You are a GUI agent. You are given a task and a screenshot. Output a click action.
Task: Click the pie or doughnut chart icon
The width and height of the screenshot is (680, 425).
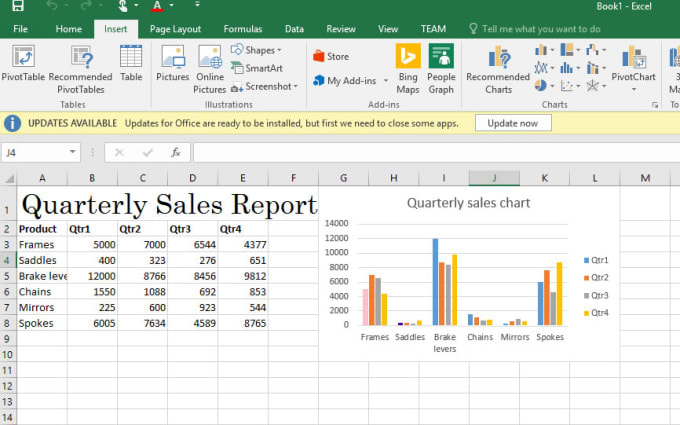point(540,85)
